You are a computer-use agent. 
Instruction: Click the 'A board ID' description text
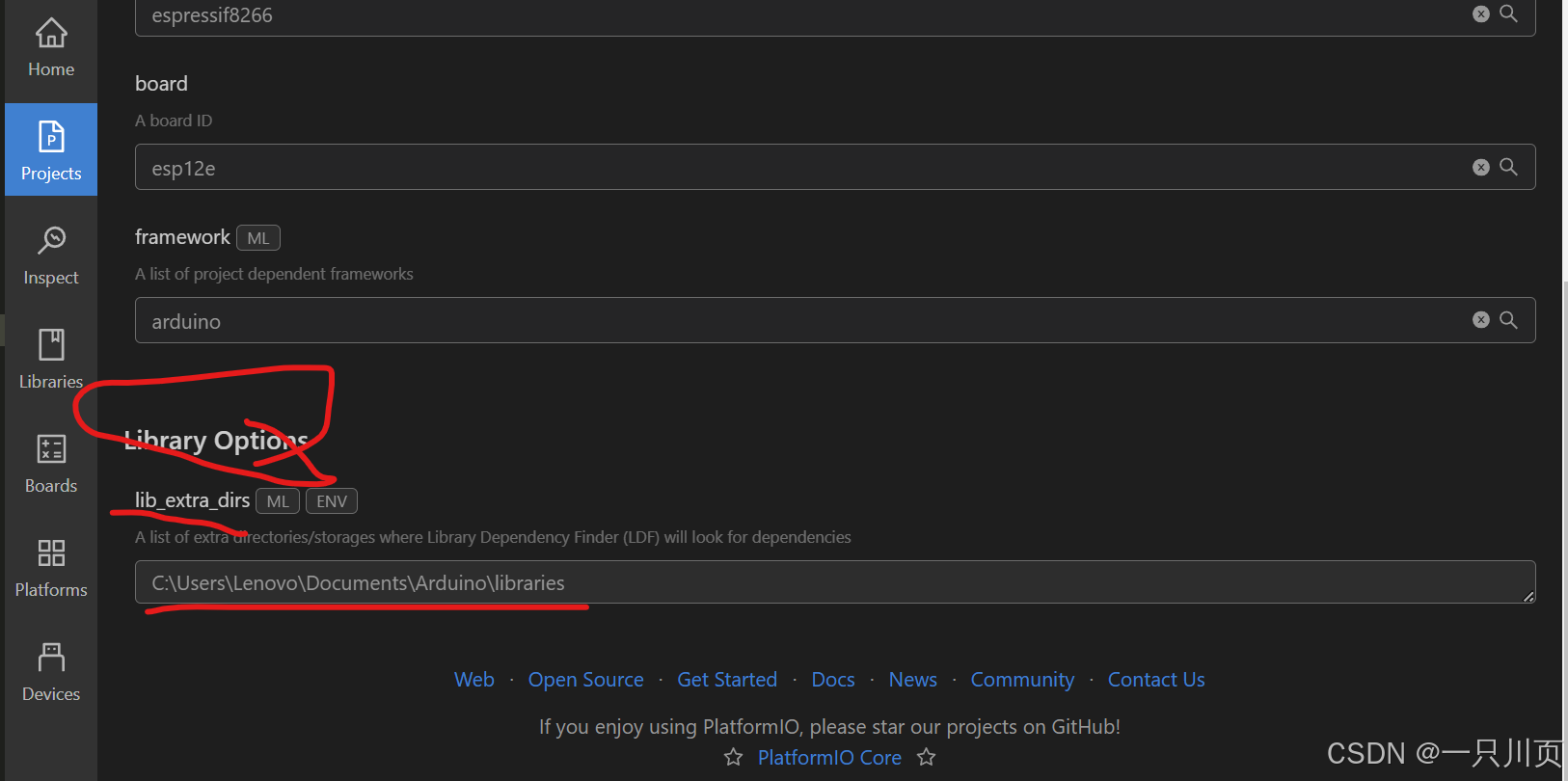pyautogui.click(x=174, y=121)
